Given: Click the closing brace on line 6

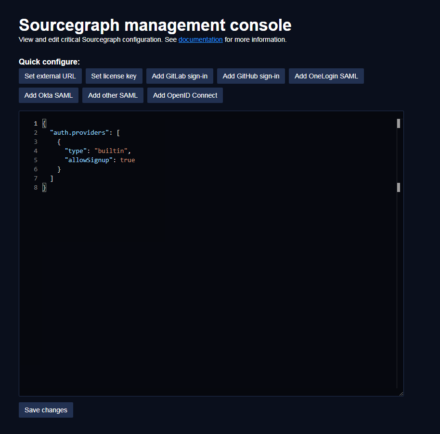Looking at the screenshot, I should tap(59, 169).
